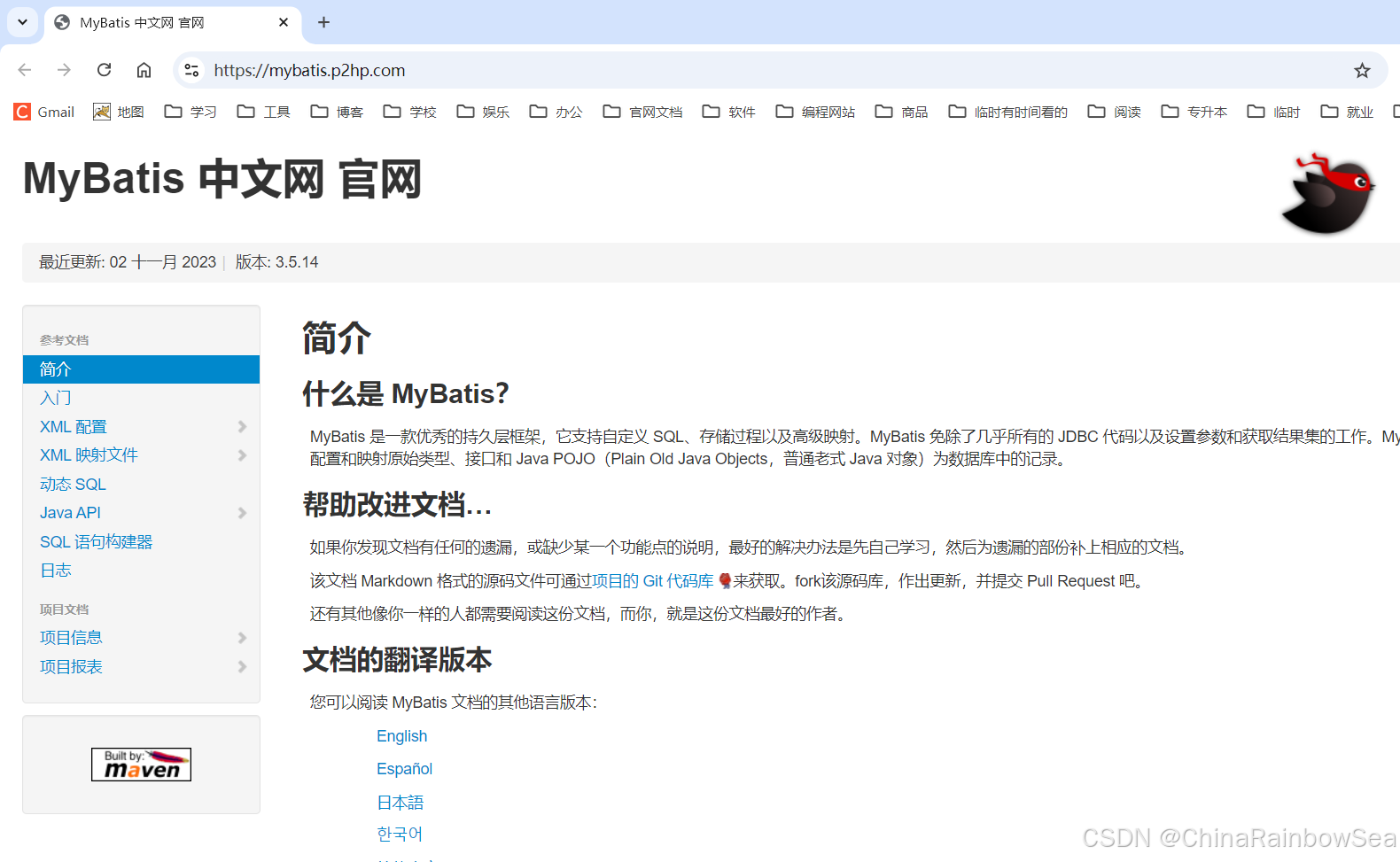Open 日志 sidebar link

point(56,571)
